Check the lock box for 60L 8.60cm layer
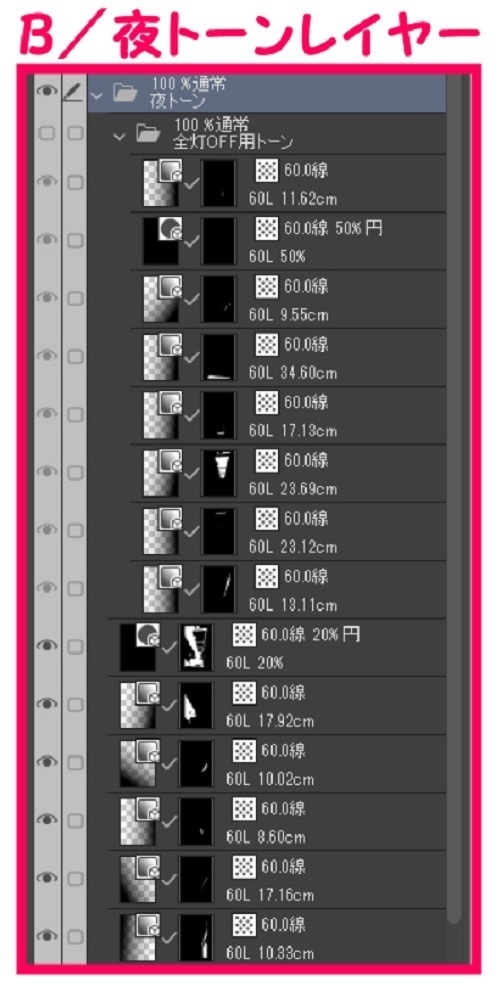The height and width of the screenshot is (986, 500). (x=75, y=820)
